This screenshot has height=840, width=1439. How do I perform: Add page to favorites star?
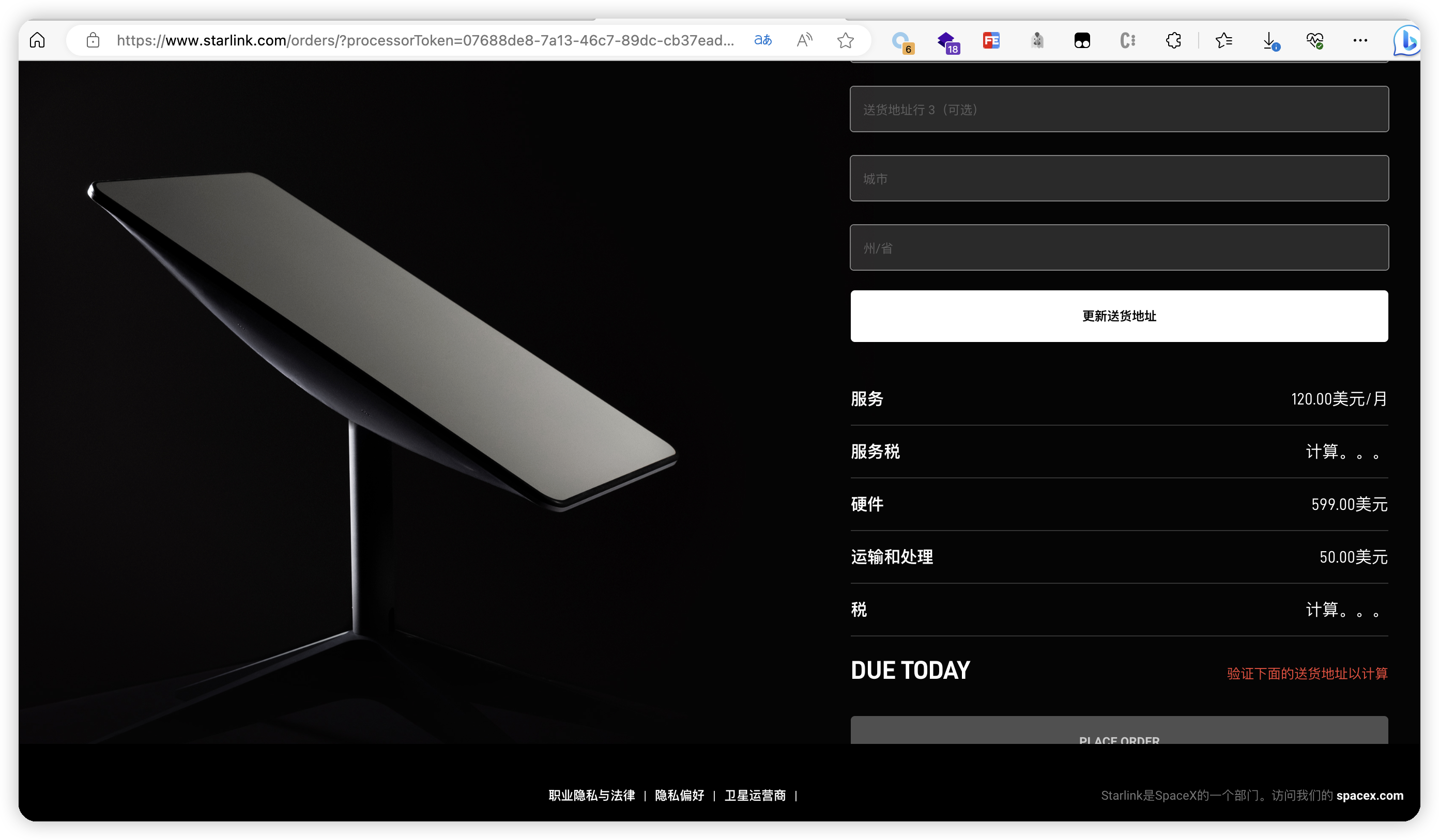click(845, 40)
